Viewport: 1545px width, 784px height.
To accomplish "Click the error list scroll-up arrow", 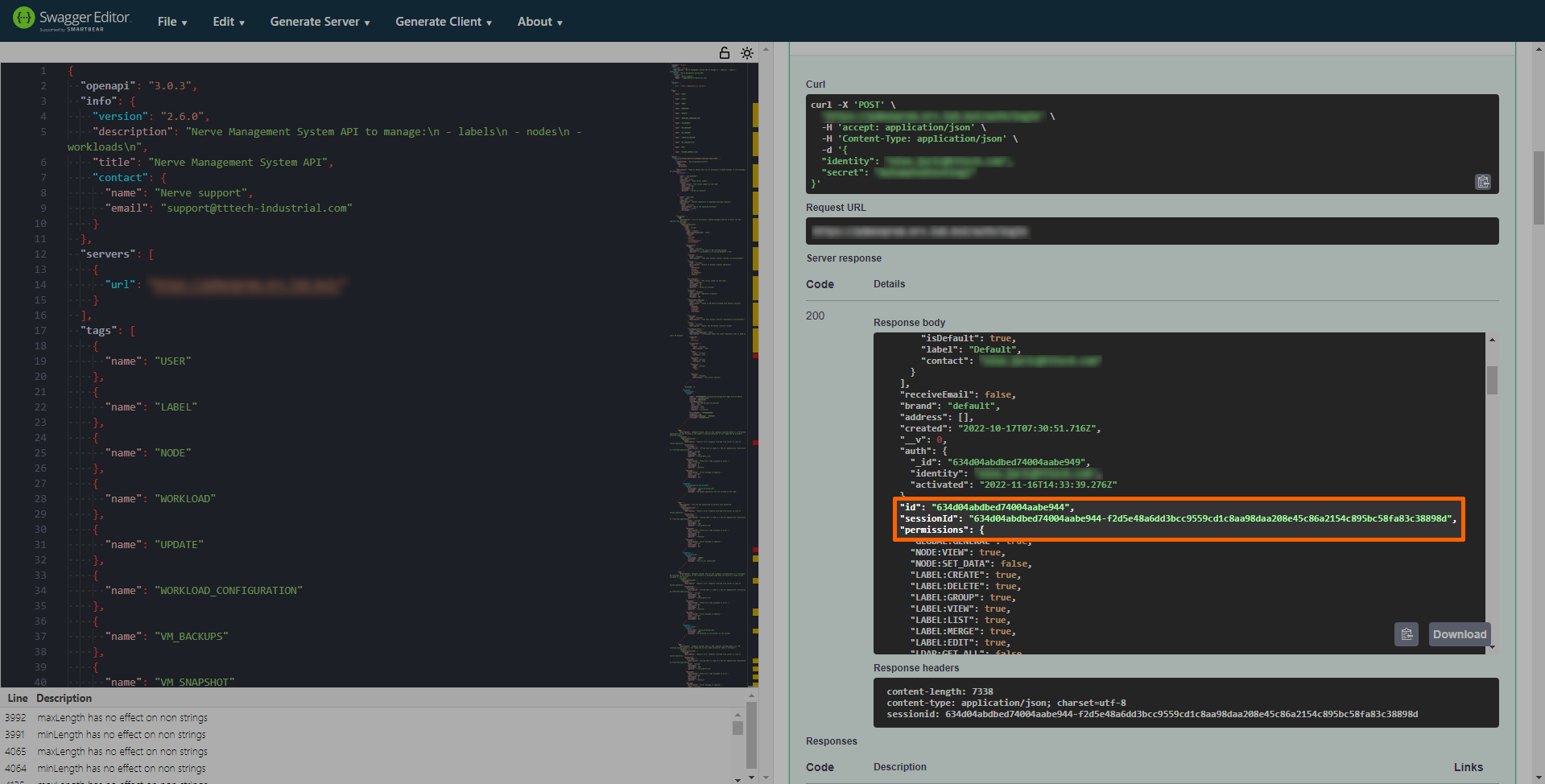I will point(737,715).
